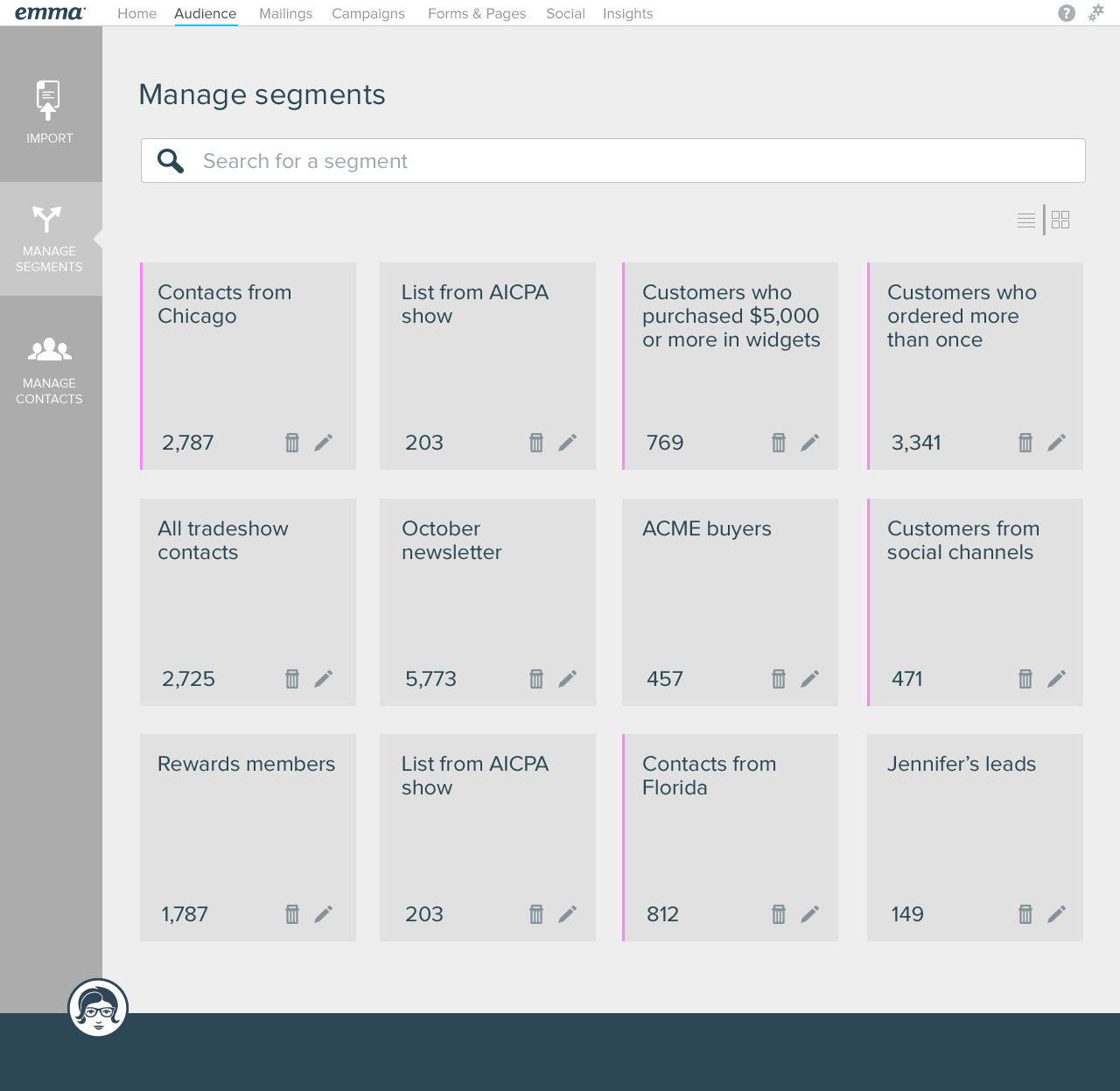
Task: Click the emma logo link
Action: (x=50, y=13)
